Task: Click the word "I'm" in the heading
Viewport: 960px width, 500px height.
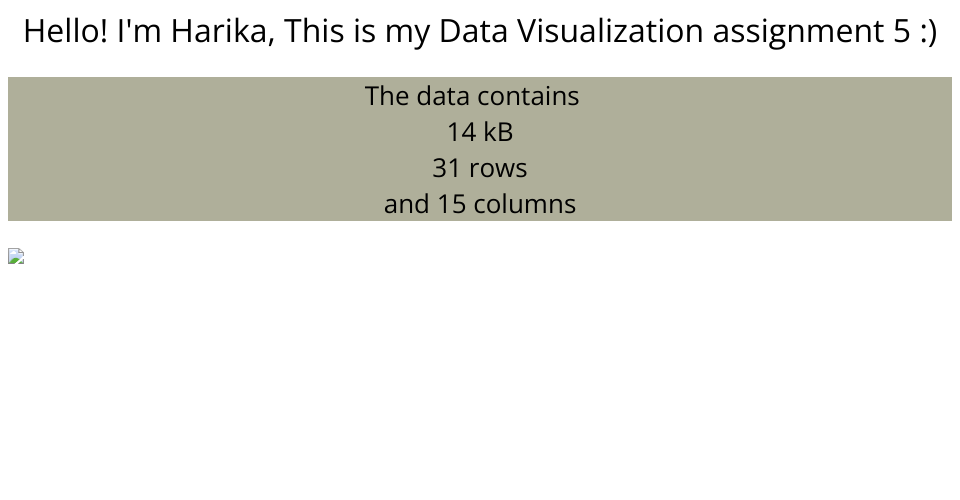Action: [139, 31]
